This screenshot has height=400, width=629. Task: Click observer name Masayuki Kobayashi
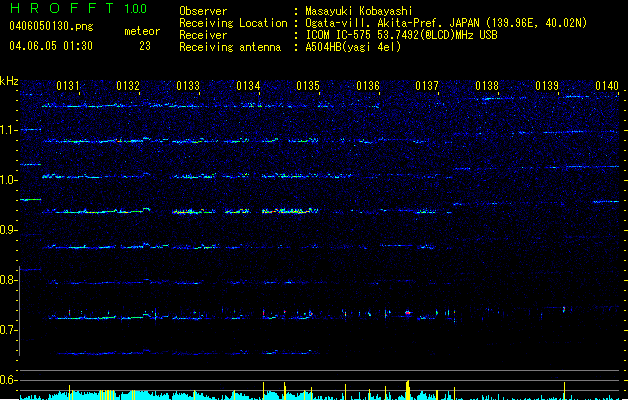click(359, 11)
